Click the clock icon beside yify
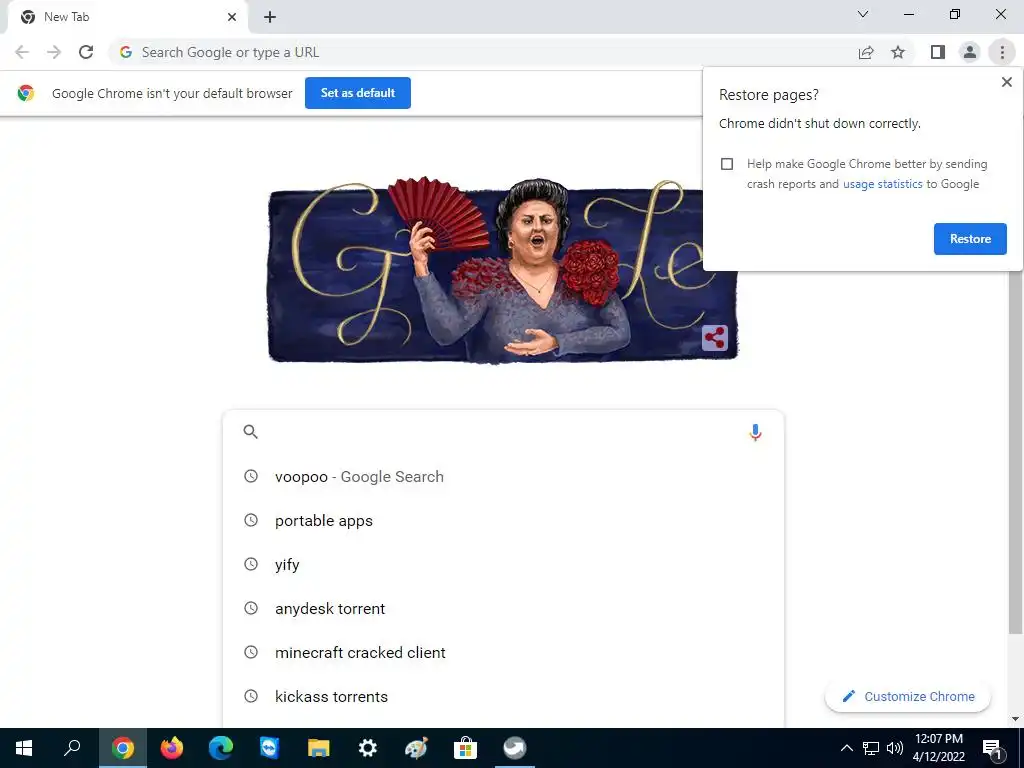1024x768 pixels. point(251,564)
